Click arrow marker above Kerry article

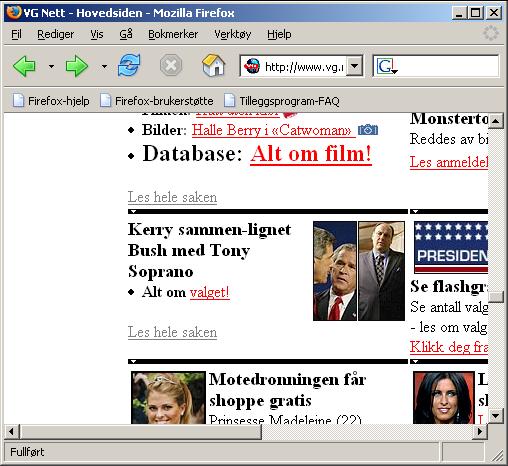coord(133,211)
